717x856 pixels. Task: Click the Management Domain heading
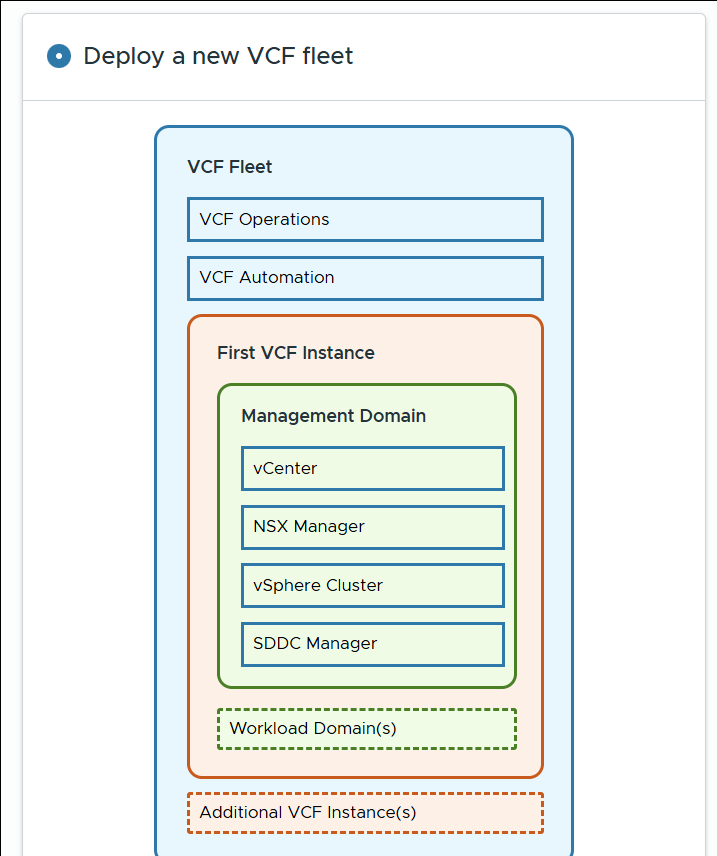(334, 416)
